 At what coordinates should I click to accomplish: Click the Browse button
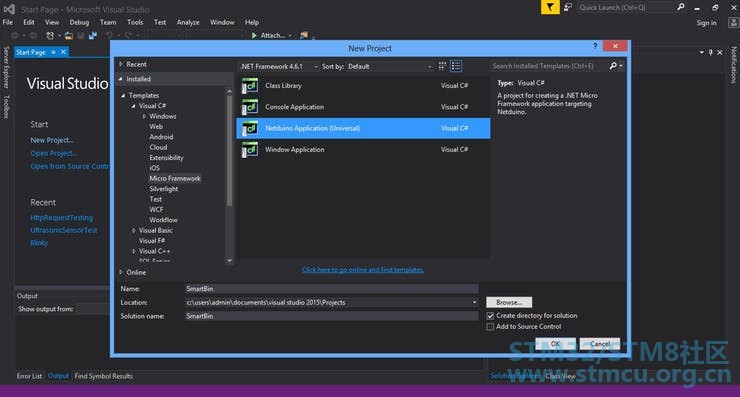click(x=509, y=302)
